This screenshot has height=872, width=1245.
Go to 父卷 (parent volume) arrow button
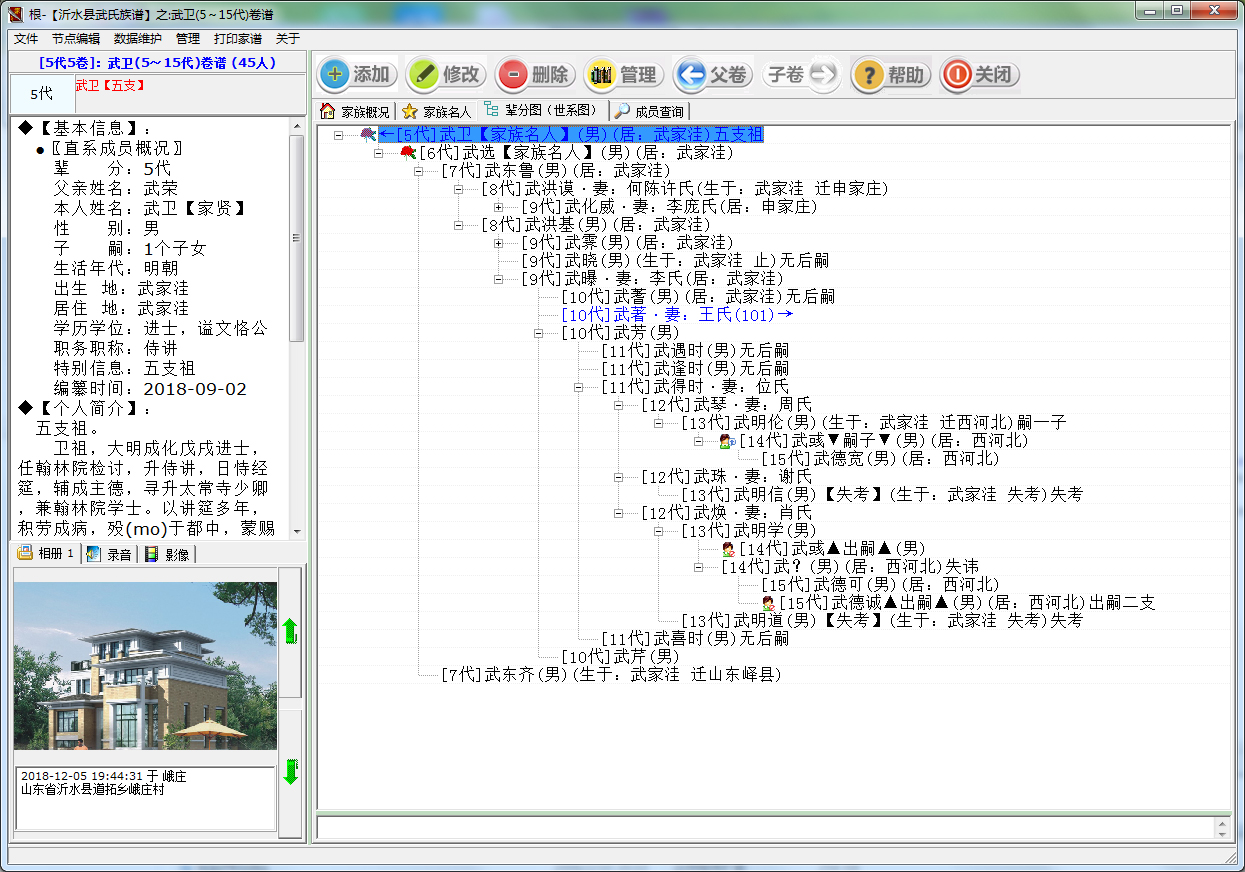(x=713, y=75)
